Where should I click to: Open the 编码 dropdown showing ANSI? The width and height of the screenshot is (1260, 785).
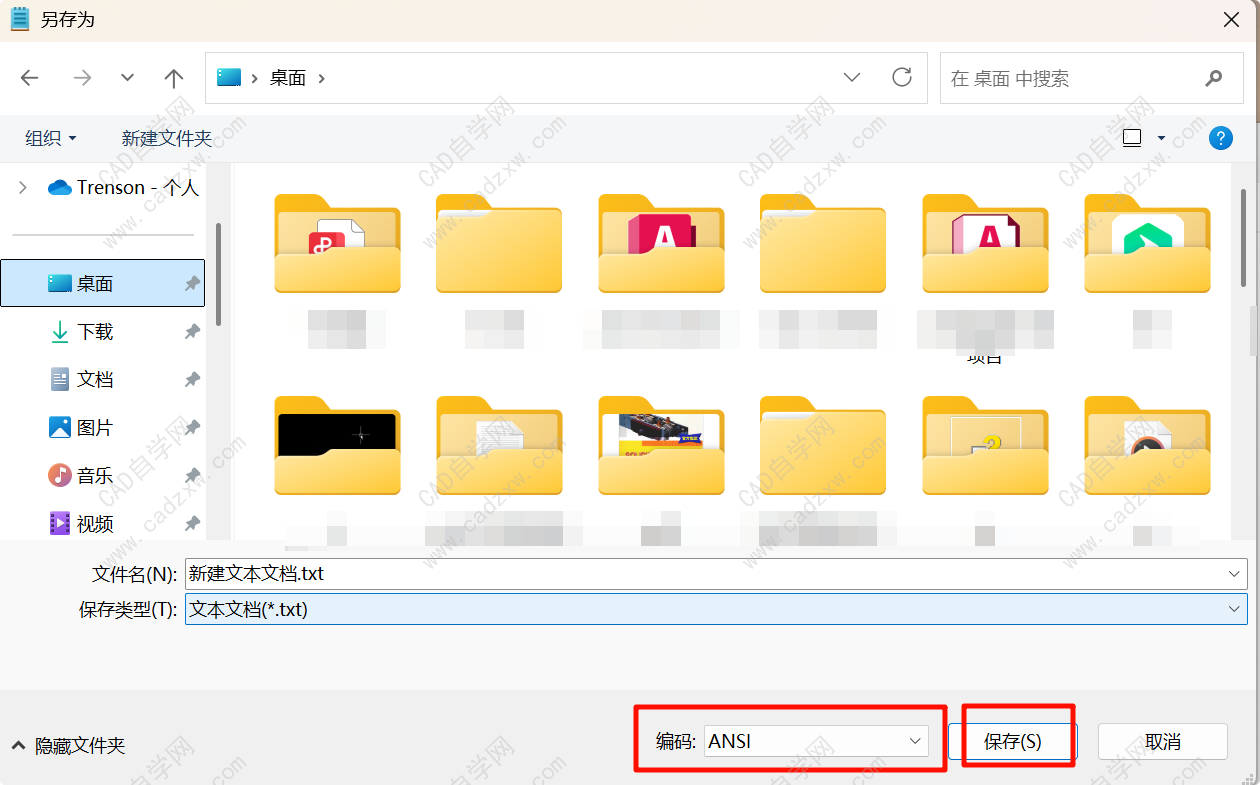(x=816, y=741)
